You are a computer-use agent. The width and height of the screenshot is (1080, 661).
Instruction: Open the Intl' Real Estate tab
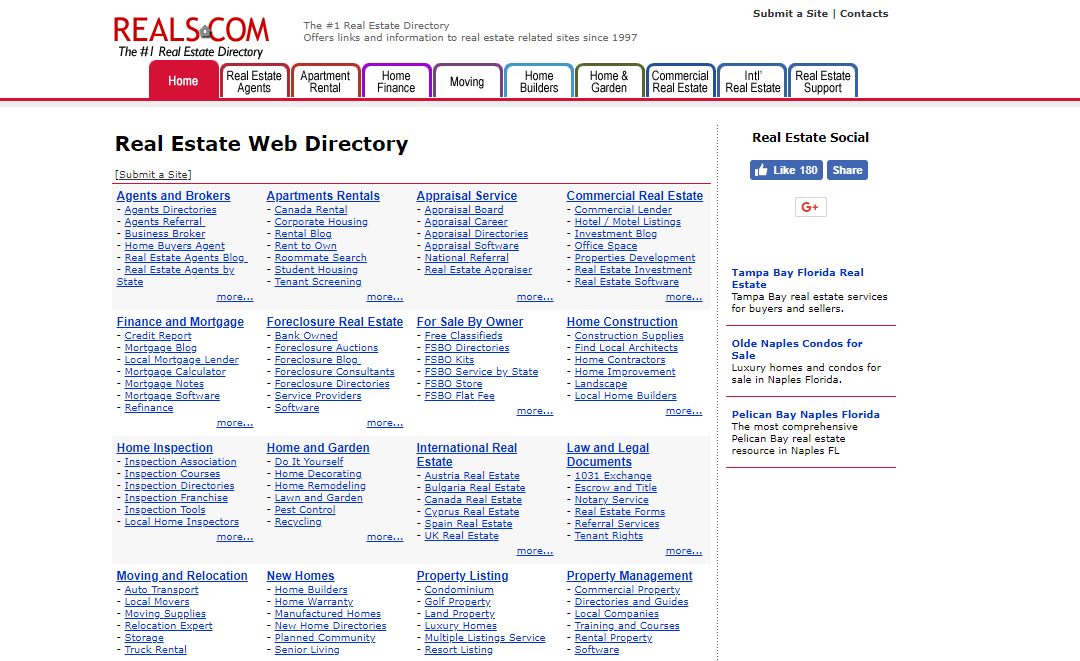point(752,81)
